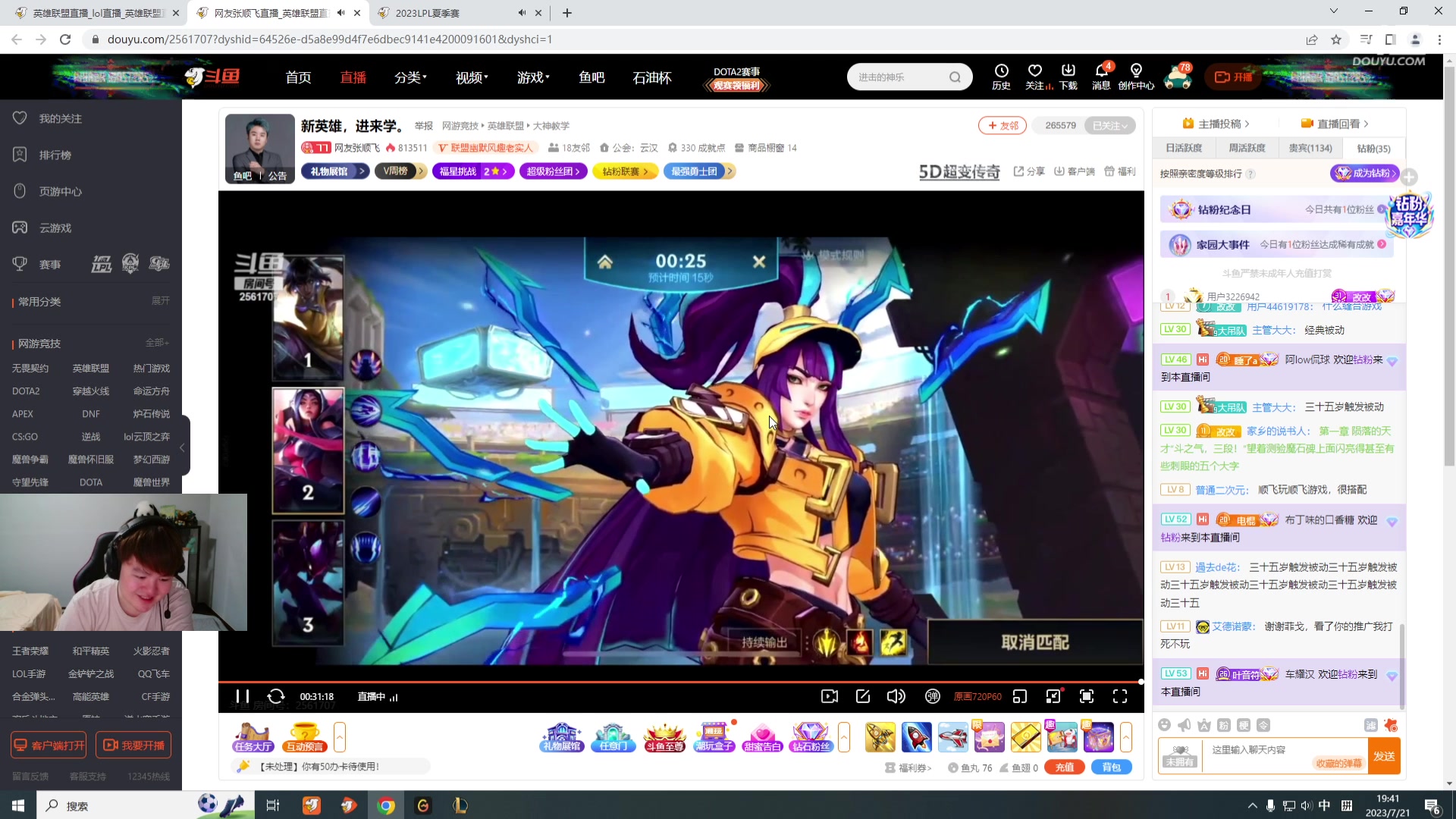This screenshot has width=1456, height=819.
Task: Open the 已关注 follow status dropdown
Action: point(1110,125)
